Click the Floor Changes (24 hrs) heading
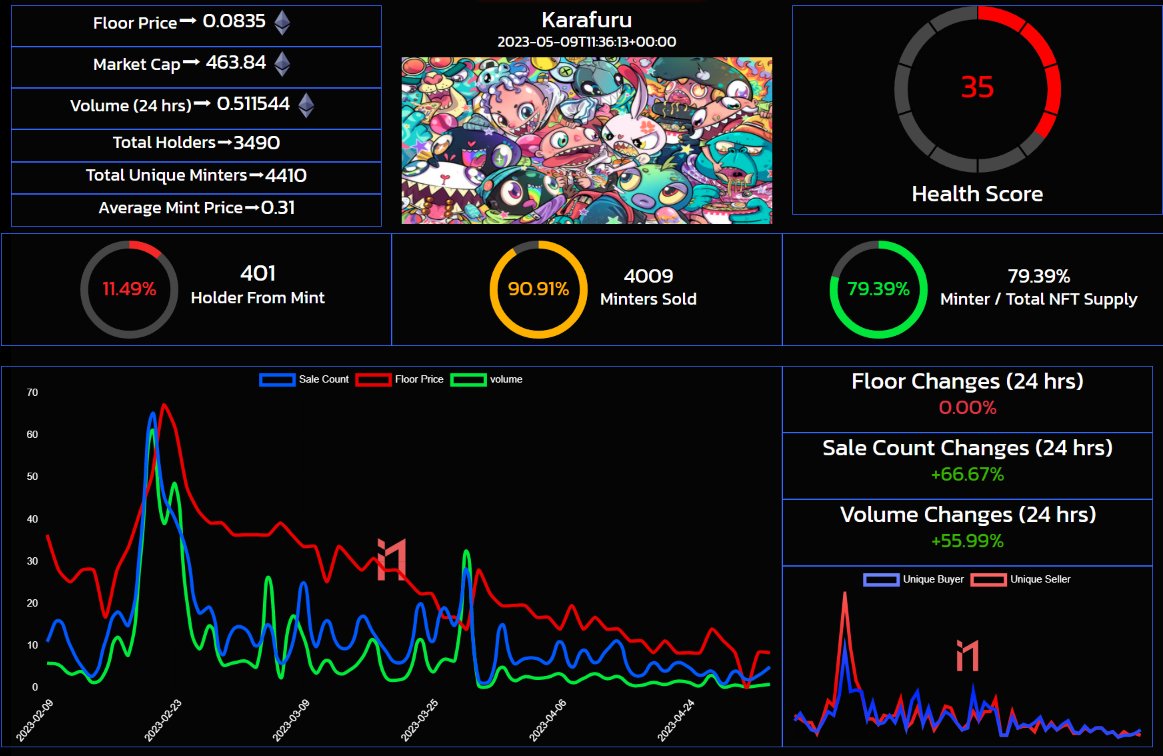Image resolution: width=1163 pixels, height=756 pixels. [967, 381]
